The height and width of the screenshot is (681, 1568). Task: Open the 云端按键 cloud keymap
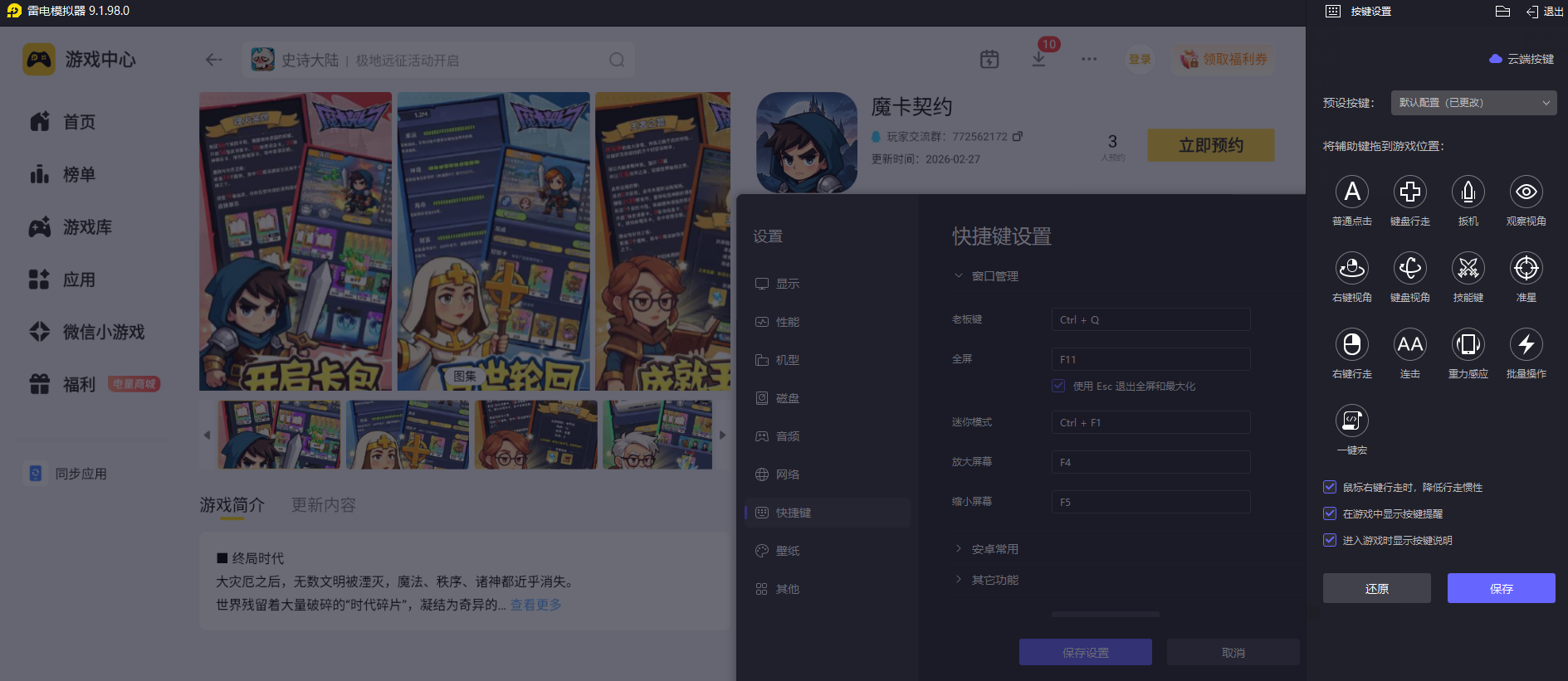pos(1522,59)
